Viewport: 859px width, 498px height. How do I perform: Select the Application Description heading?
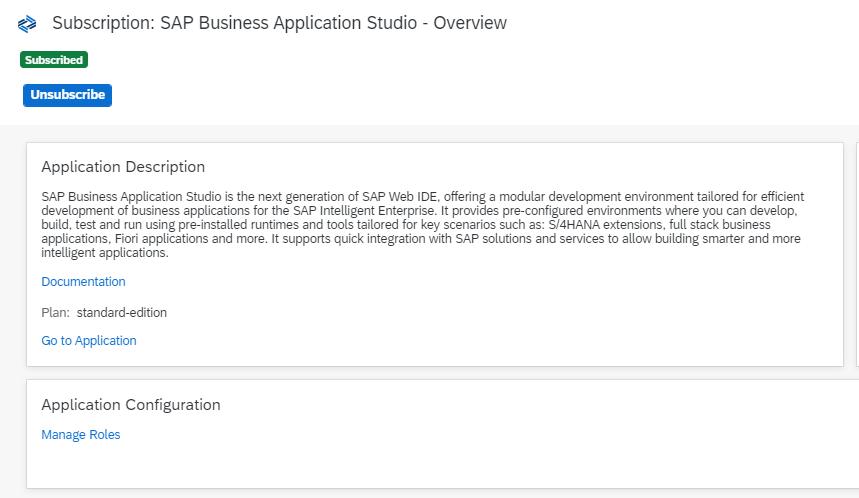click(123, 167)
